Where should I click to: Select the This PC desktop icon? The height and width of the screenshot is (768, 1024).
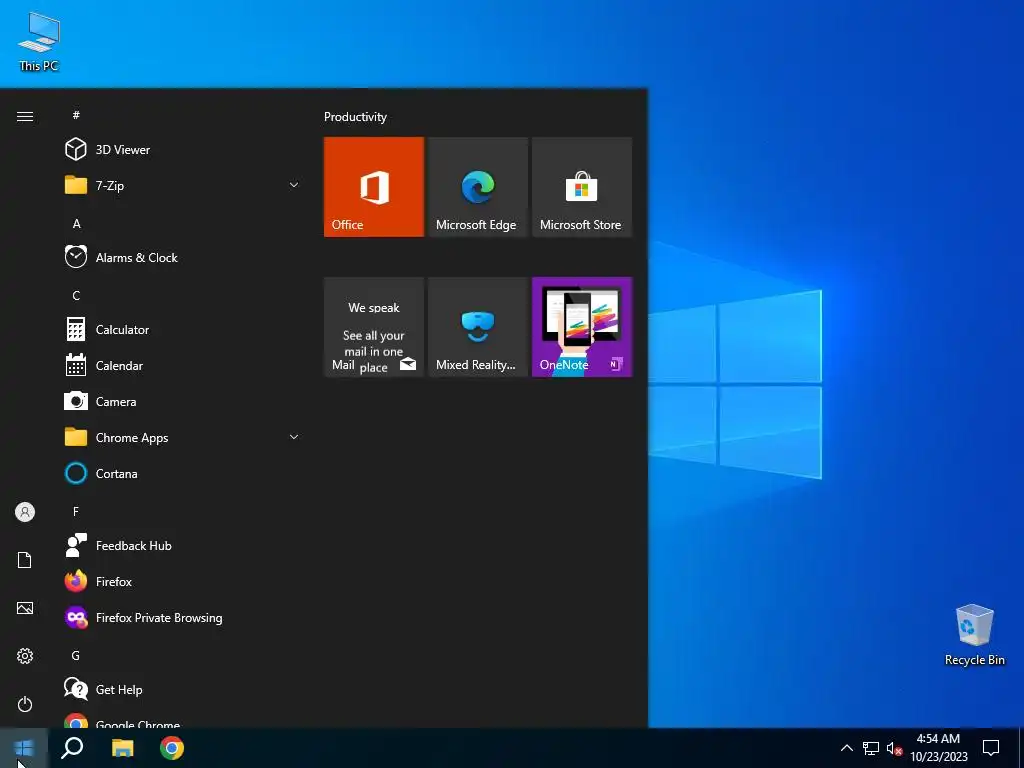point(39,41)
